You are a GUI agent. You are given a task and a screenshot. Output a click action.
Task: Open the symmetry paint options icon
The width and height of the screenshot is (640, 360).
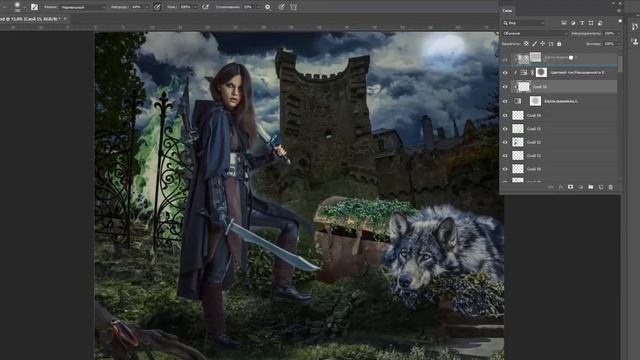point(293,7)
